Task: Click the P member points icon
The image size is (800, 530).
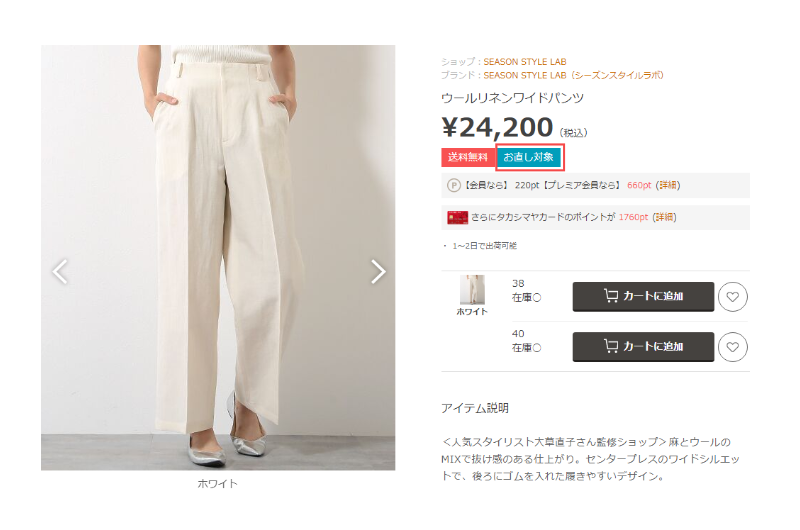Action: 454,185
